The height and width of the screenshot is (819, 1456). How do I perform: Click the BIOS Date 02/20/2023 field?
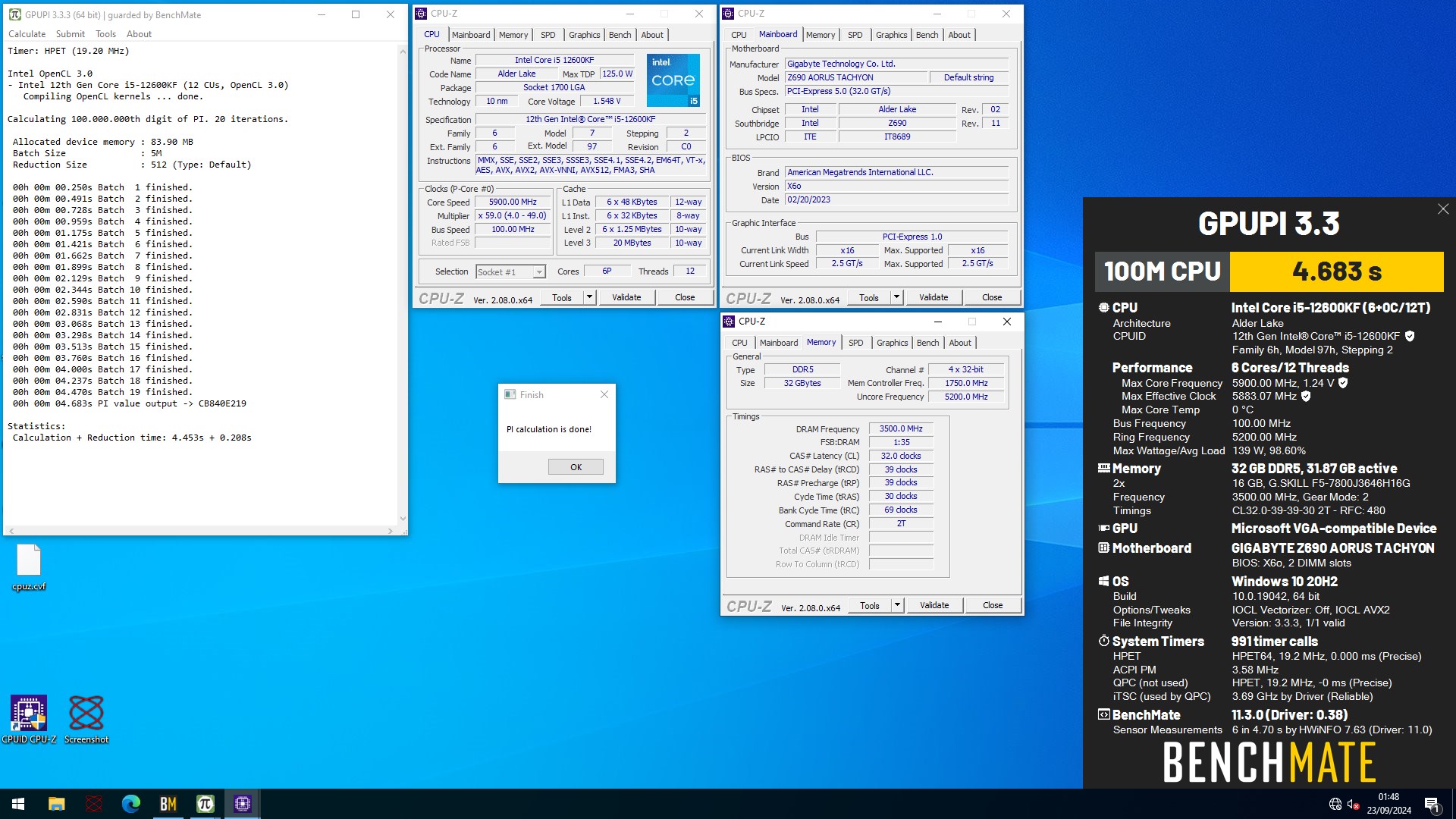click(896, 200)
